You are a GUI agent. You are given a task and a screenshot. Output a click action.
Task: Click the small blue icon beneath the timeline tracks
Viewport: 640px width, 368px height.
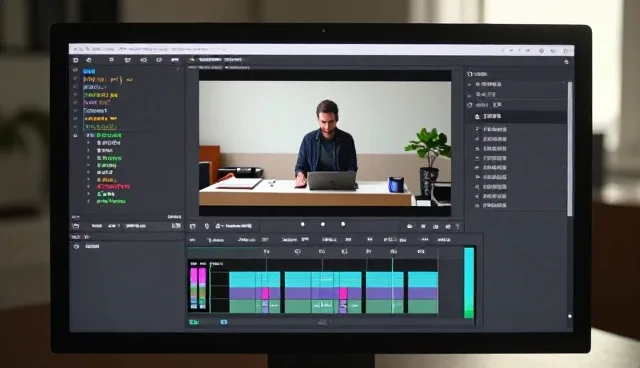coord(224,322)
